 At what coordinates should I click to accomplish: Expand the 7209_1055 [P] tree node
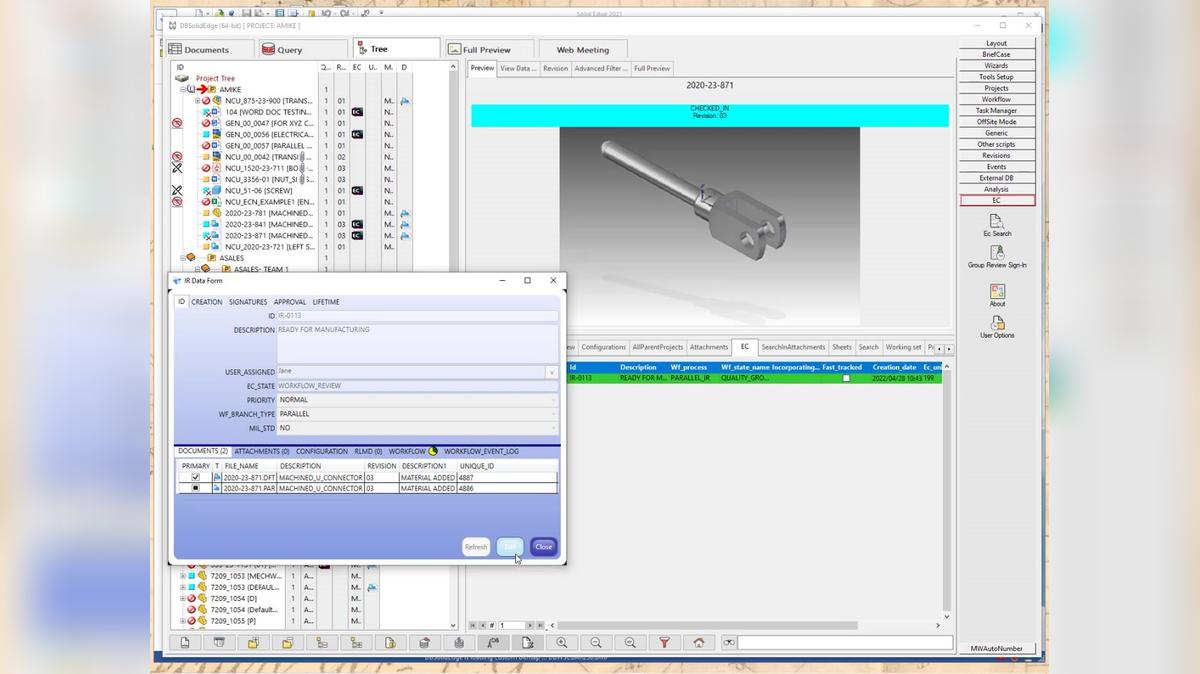(x=183, y=621)
